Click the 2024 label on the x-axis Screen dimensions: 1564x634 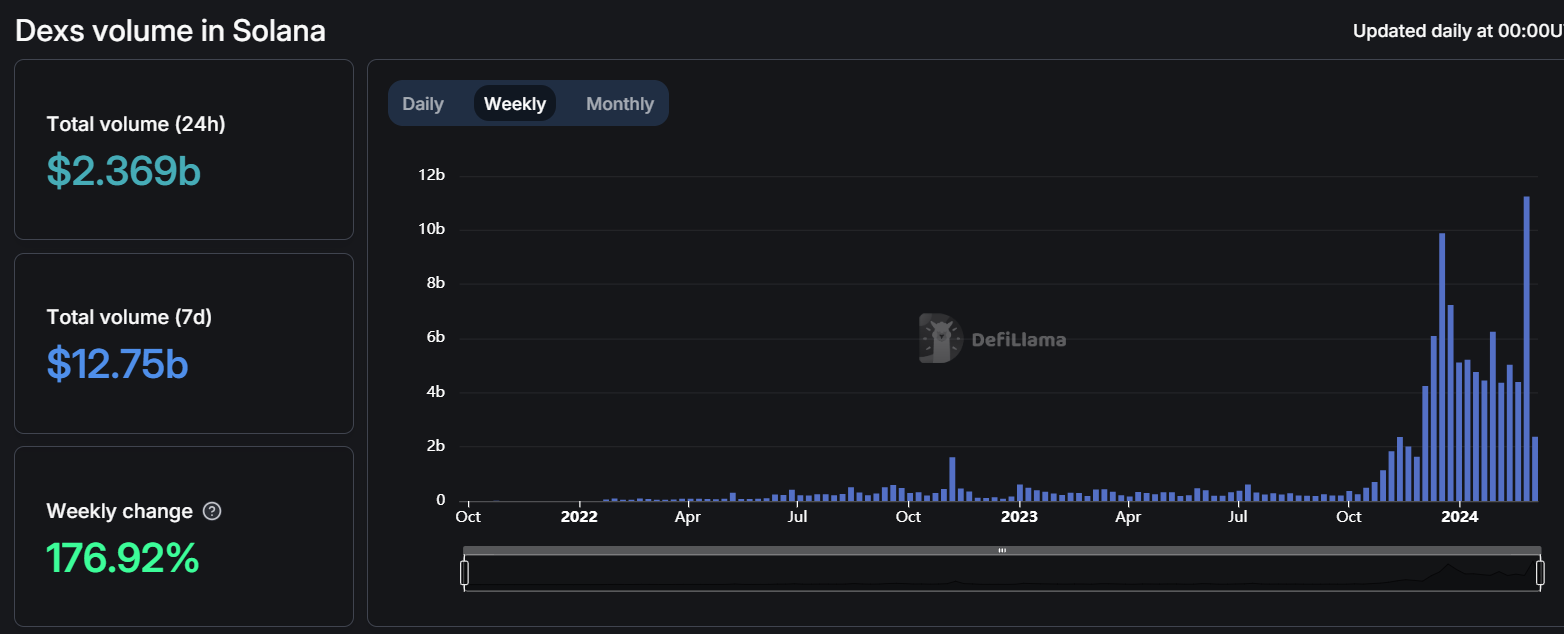pos(1459,517)
